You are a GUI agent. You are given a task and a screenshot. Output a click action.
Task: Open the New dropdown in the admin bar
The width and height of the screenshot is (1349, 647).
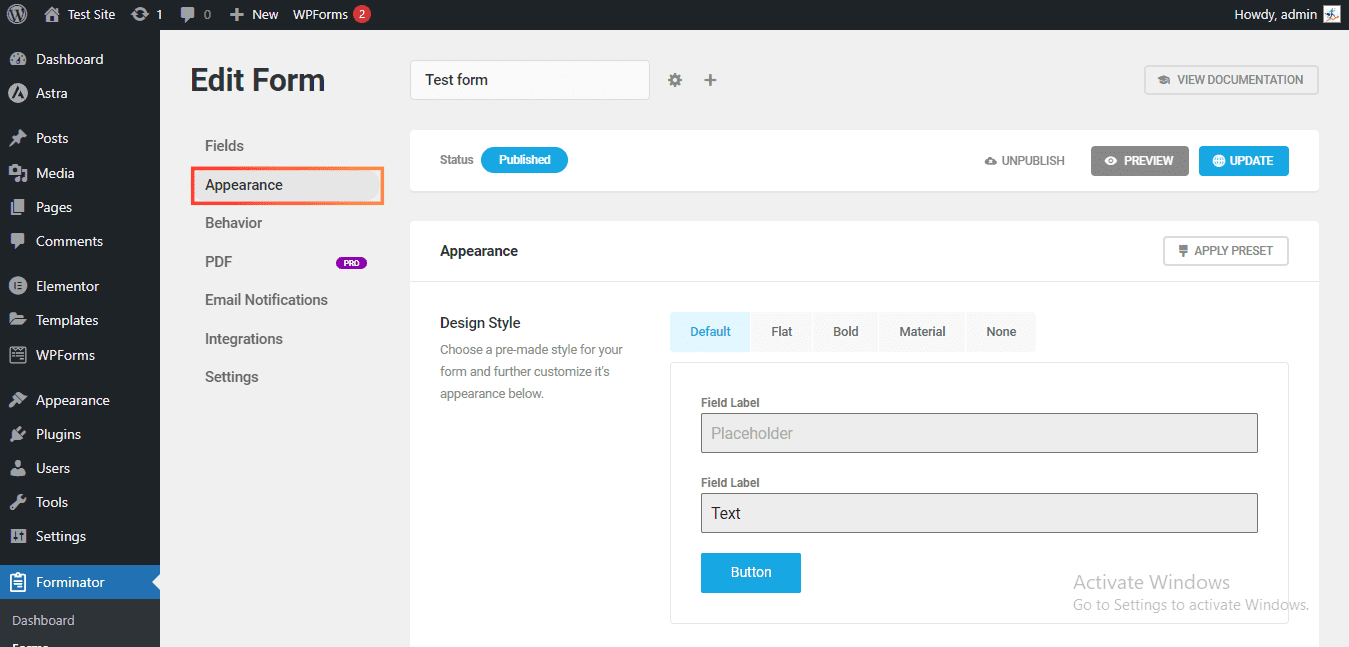(x=253, y=14)
